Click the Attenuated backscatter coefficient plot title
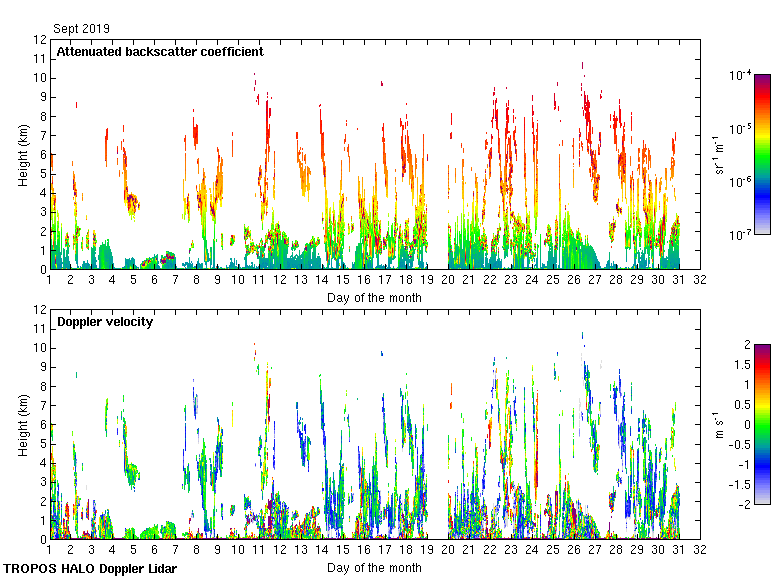This screenshot has width=780, height=580. [160, 51]
